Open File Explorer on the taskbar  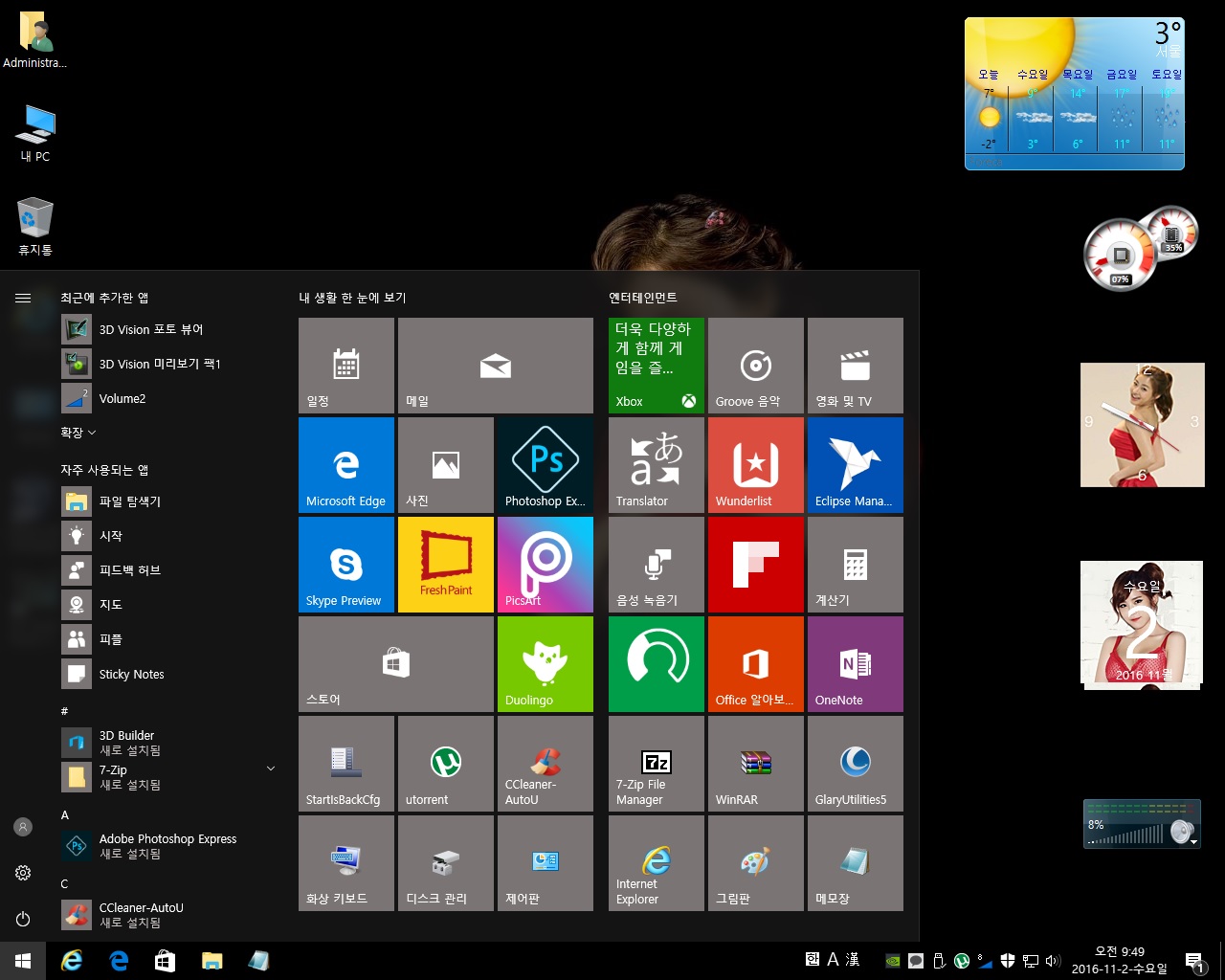click(212, 961)
